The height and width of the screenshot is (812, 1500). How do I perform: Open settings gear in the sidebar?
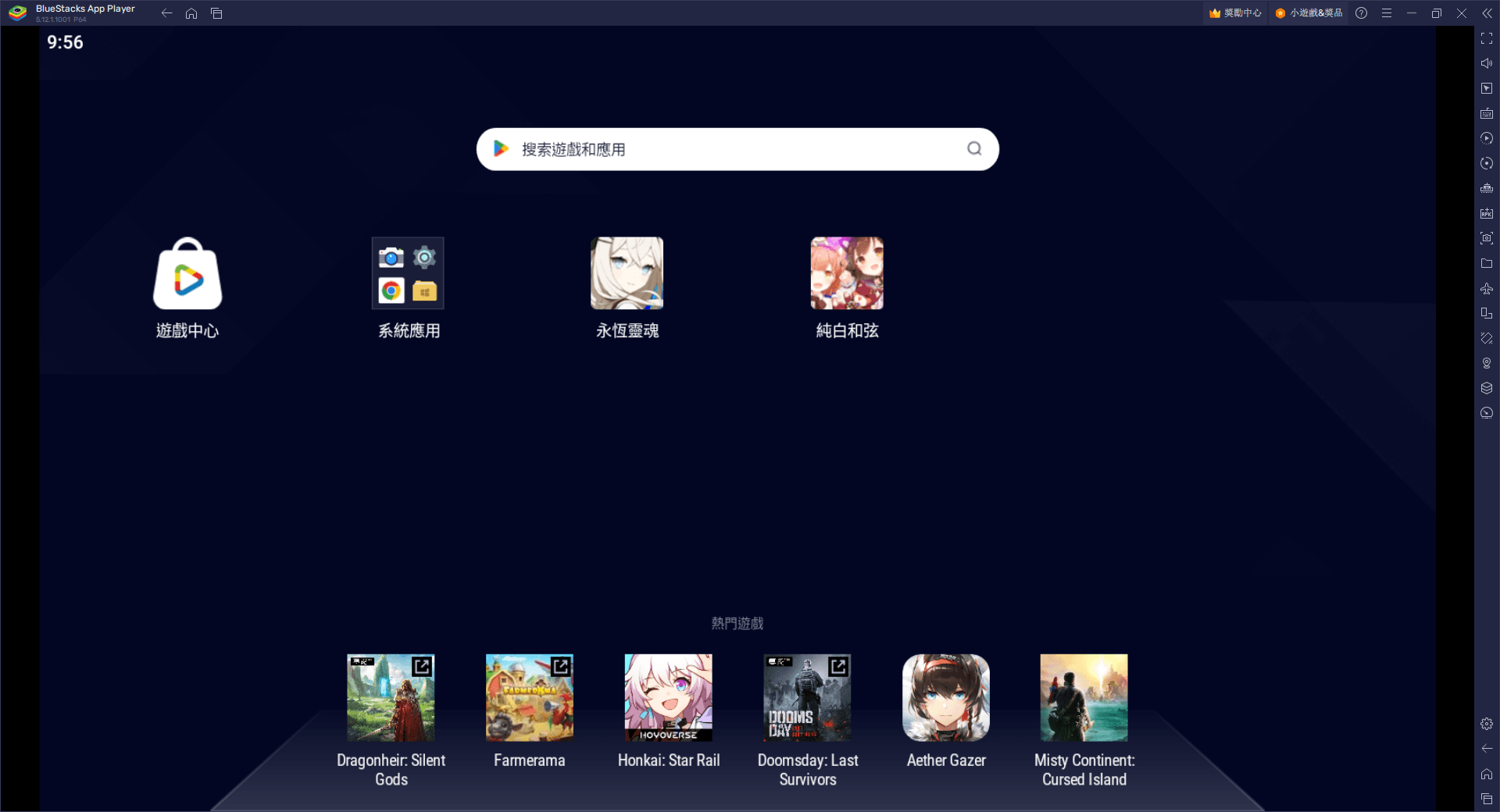(1487, 724)
